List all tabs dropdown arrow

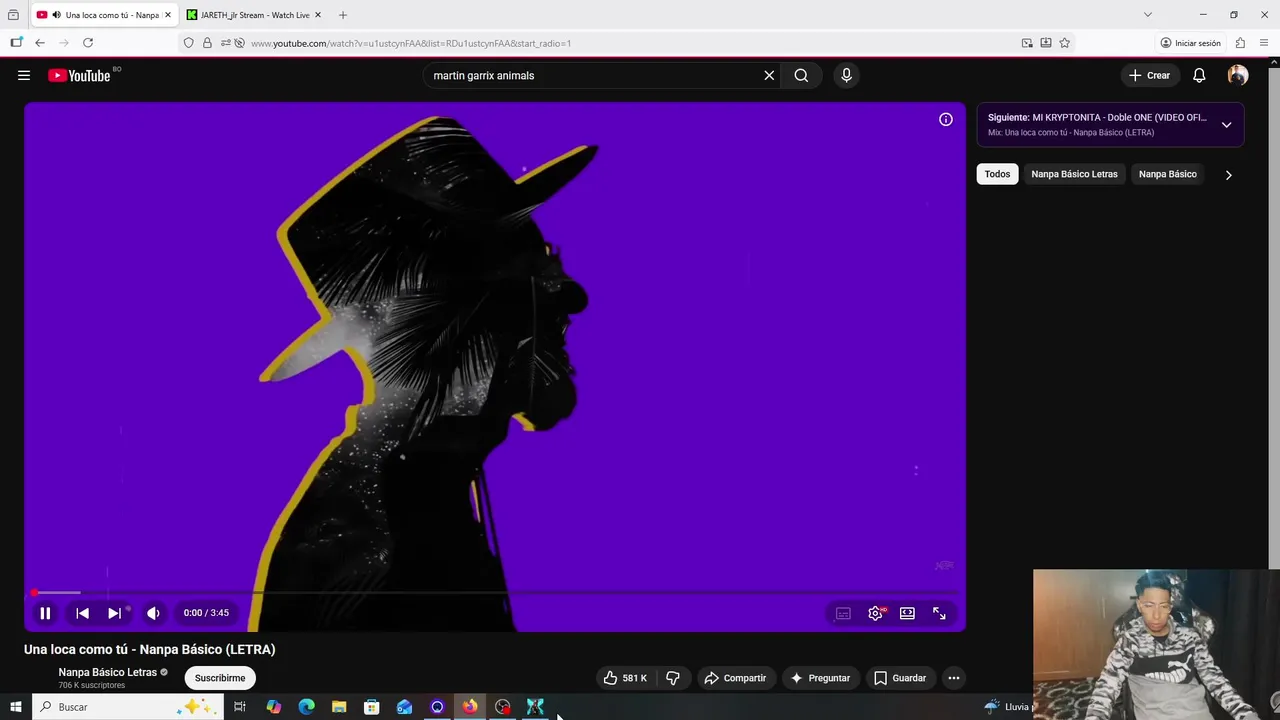coord(1148,15)
